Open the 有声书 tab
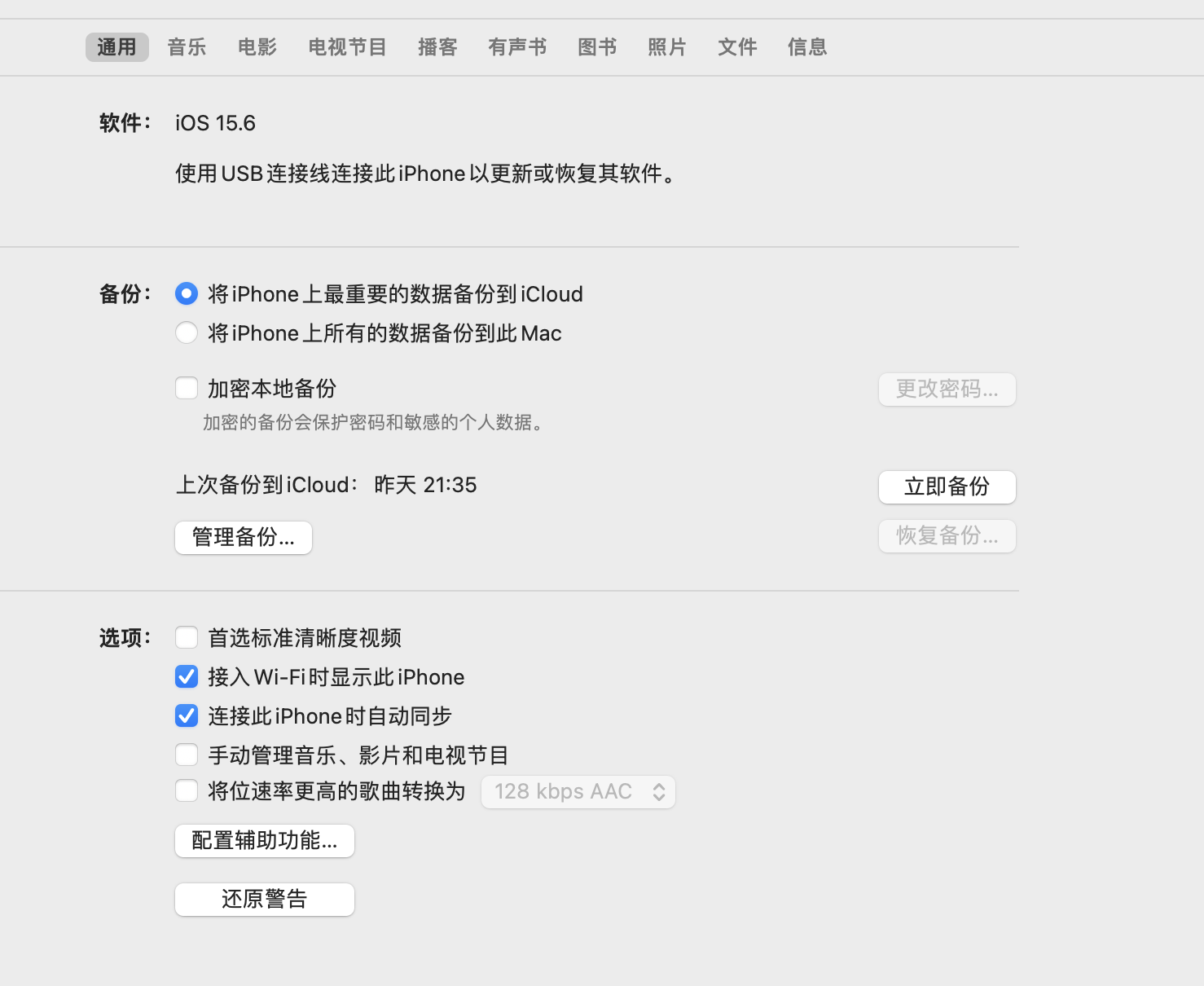 pyautogui.click(x=517, y=47)
